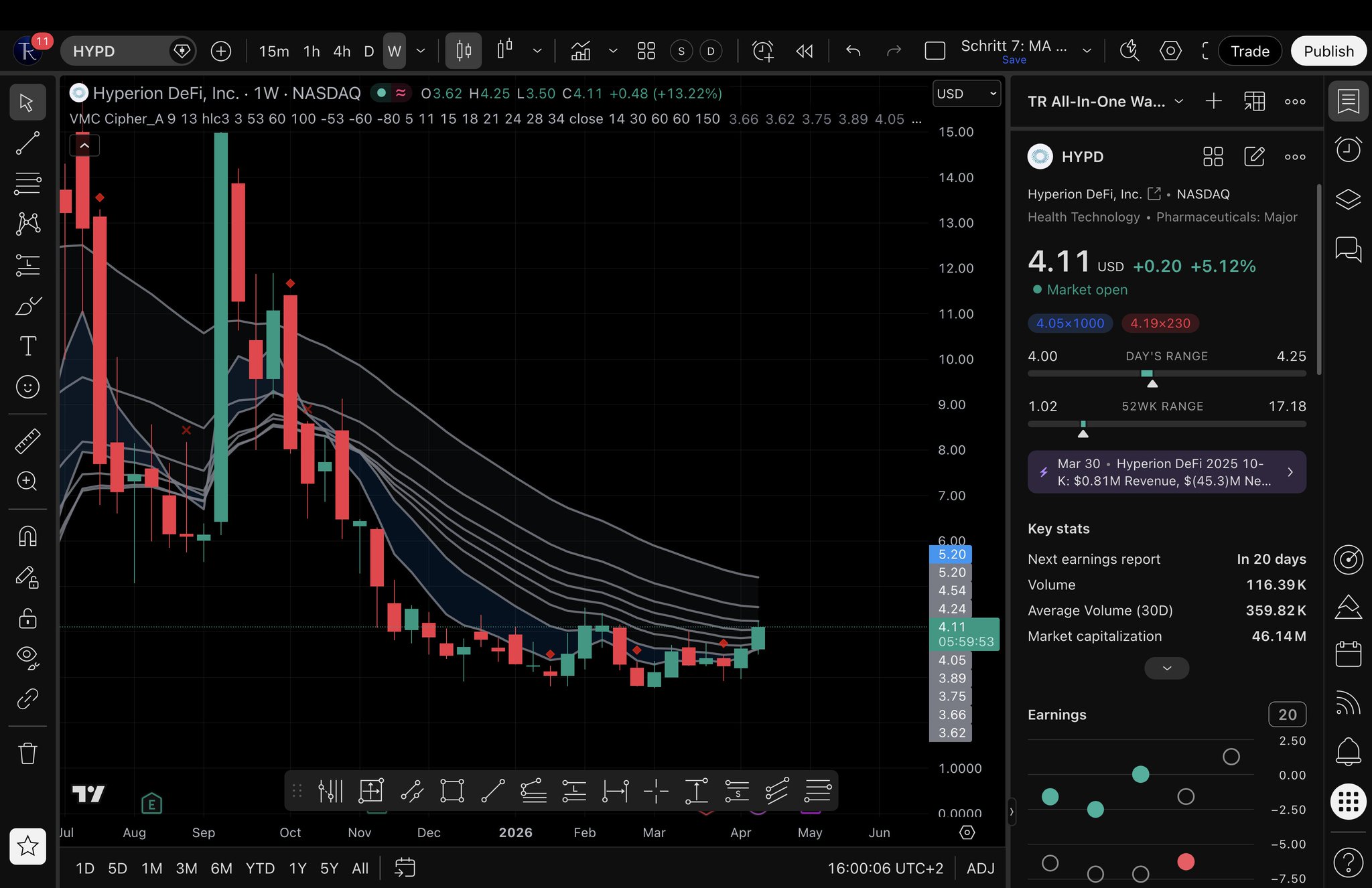Select the Text tool in left toolbar
This screenshot has height=888, width=1372.
click(27, 346)
